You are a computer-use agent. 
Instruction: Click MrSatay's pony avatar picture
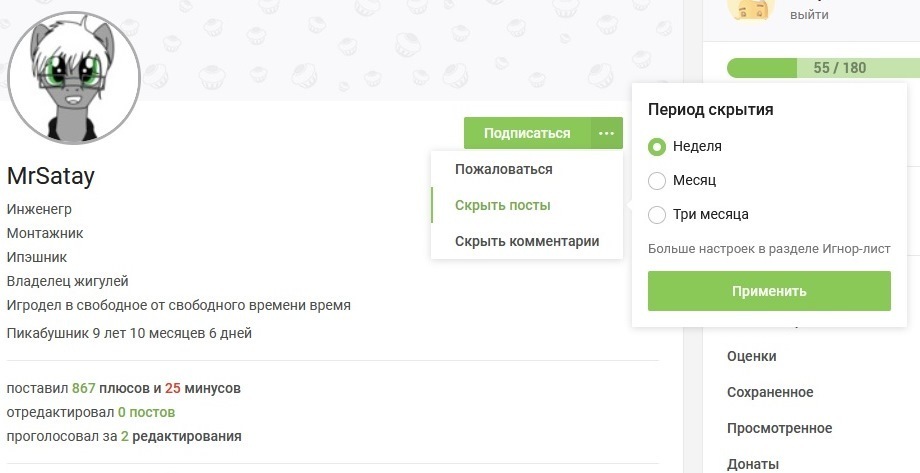point(73,79)
